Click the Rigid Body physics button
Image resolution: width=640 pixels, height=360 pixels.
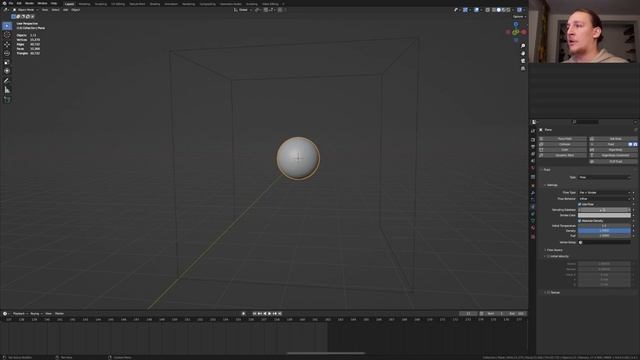613,150
